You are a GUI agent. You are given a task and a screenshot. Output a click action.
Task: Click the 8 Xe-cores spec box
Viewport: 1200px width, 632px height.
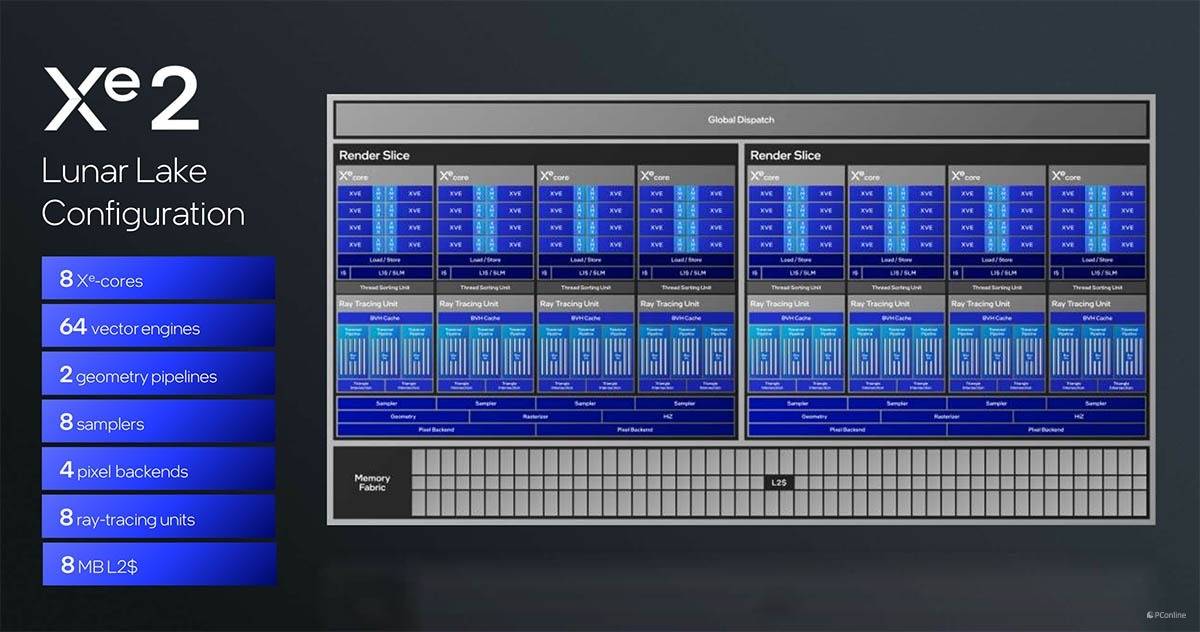pyautogui.click(x=158, y=279)
